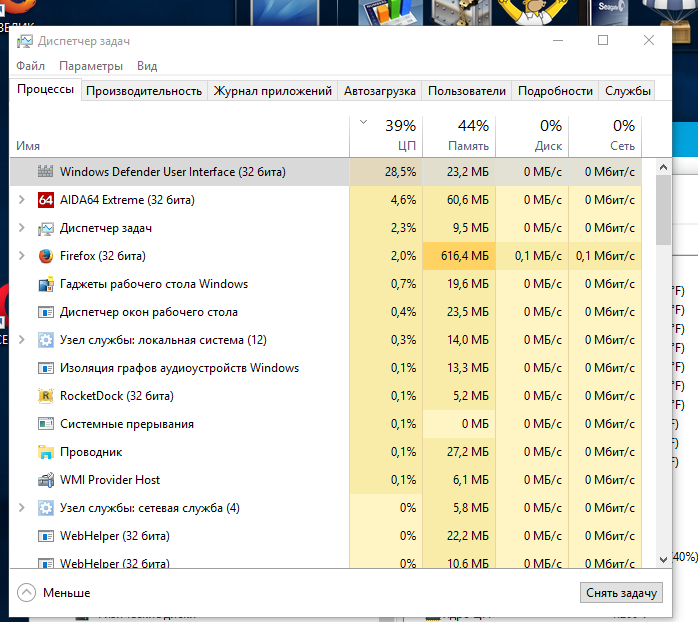The image size is (698, 622).
Task: Expand the AIDA64 Extreme process group
Action: pyautogui.click(x=21, y=199)
